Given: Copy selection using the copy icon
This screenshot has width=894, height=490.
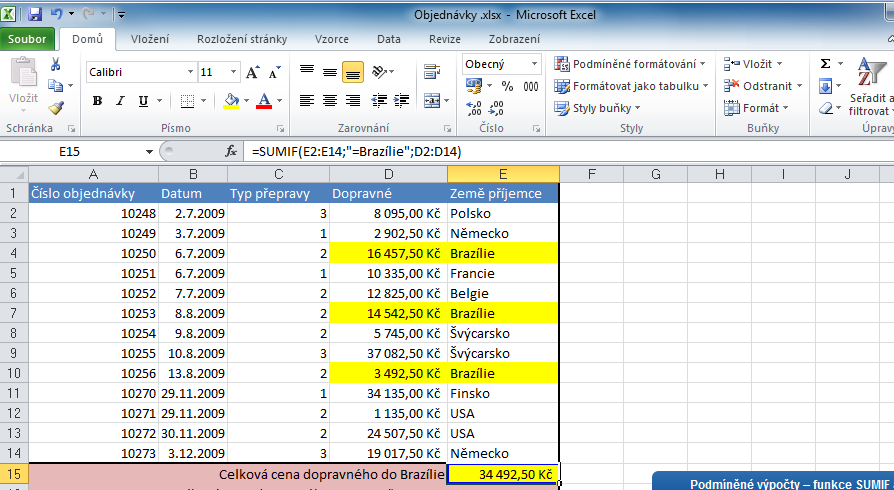Looking at the screenshot, I should click(x=55, y=86).
